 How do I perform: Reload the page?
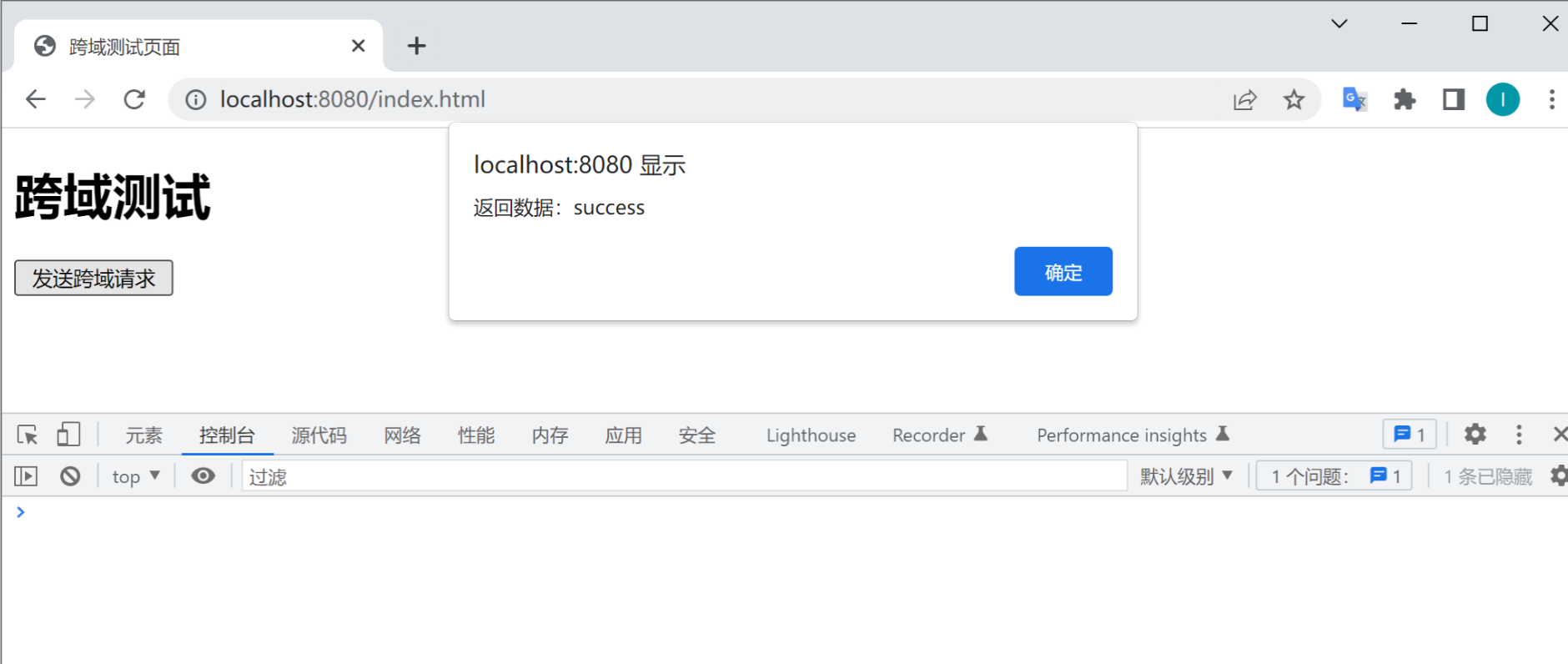coord(134,100)
